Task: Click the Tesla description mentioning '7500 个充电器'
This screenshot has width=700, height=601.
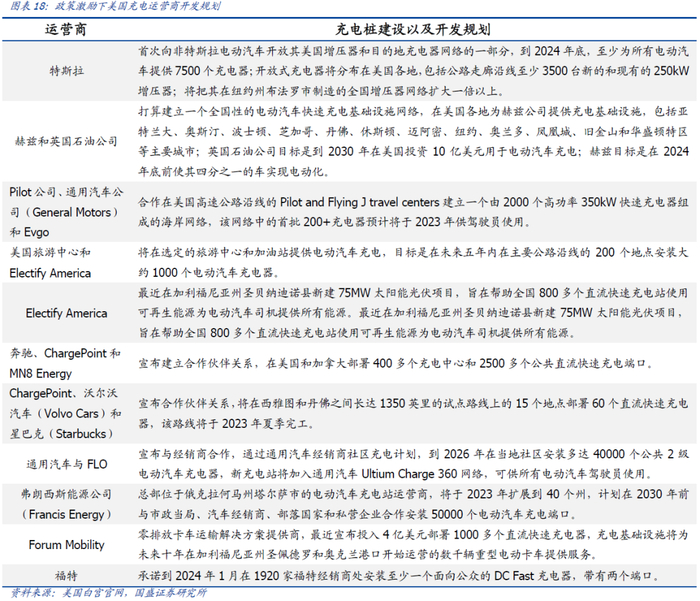Action: [x=212, y=71]
